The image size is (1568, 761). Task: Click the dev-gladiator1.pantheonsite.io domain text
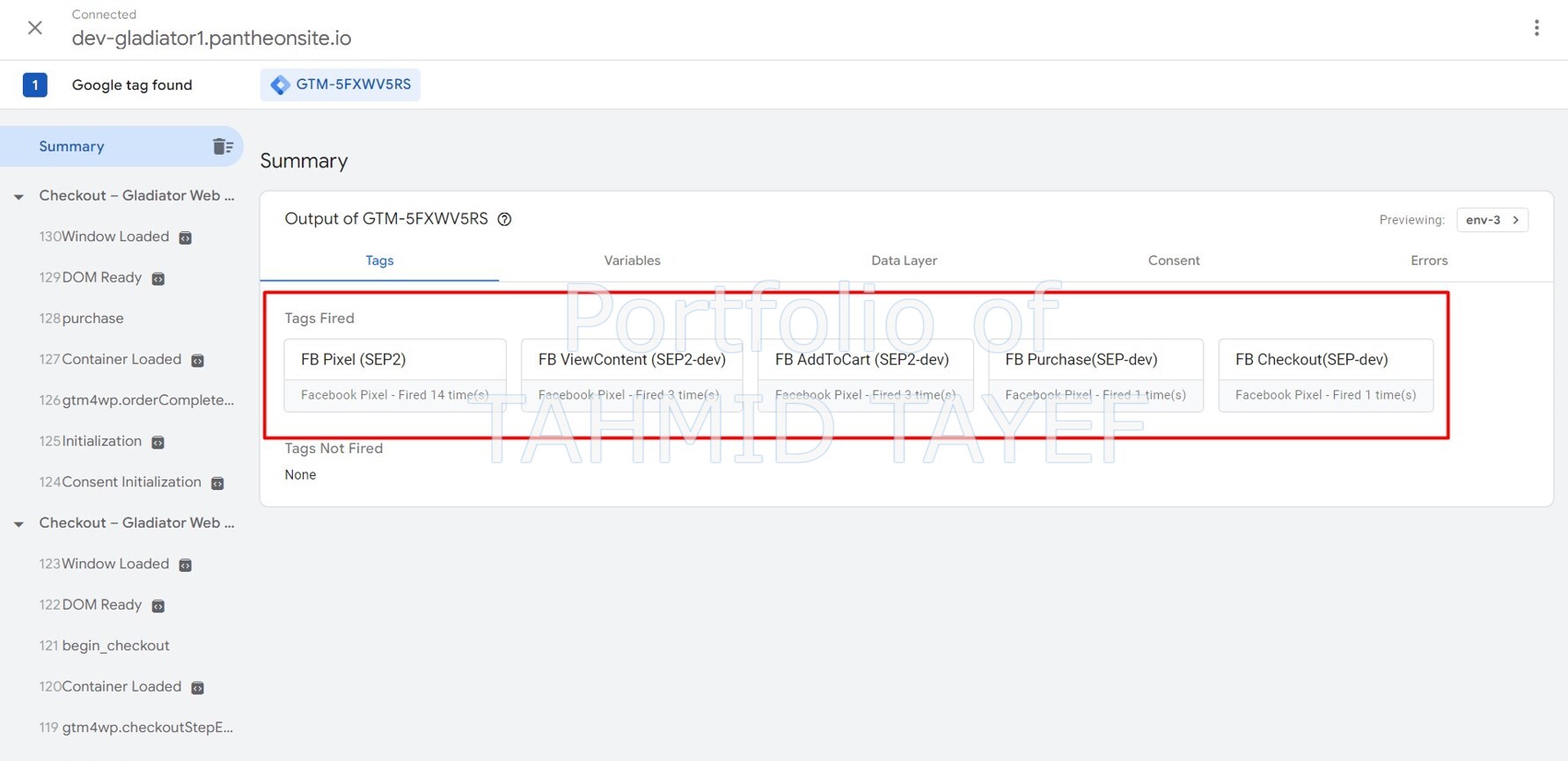211,39
